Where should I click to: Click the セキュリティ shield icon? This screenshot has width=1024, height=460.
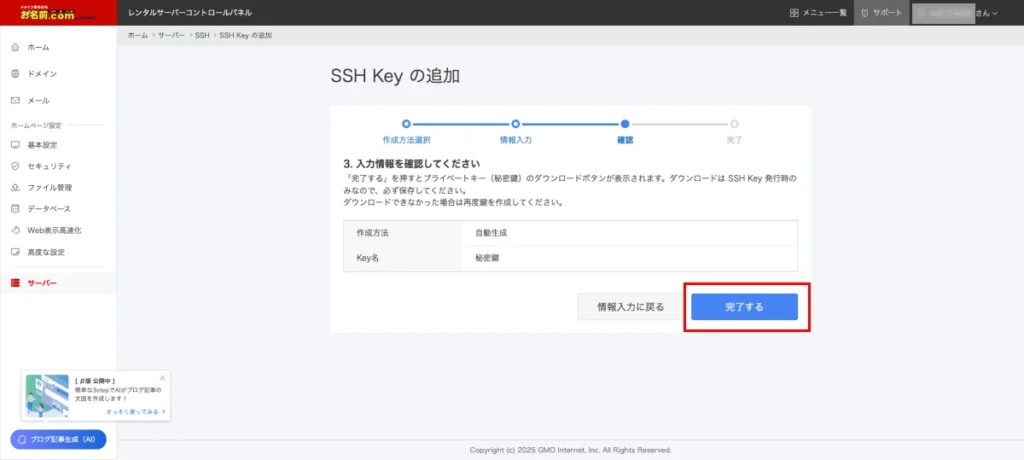tap(15, 166)
